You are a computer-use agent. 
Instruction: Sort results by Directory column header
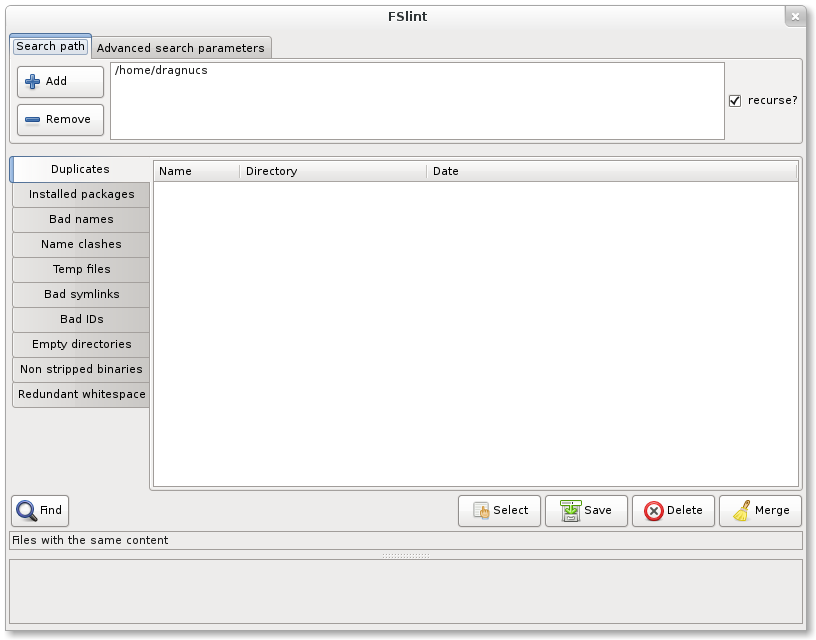point(333,171)
